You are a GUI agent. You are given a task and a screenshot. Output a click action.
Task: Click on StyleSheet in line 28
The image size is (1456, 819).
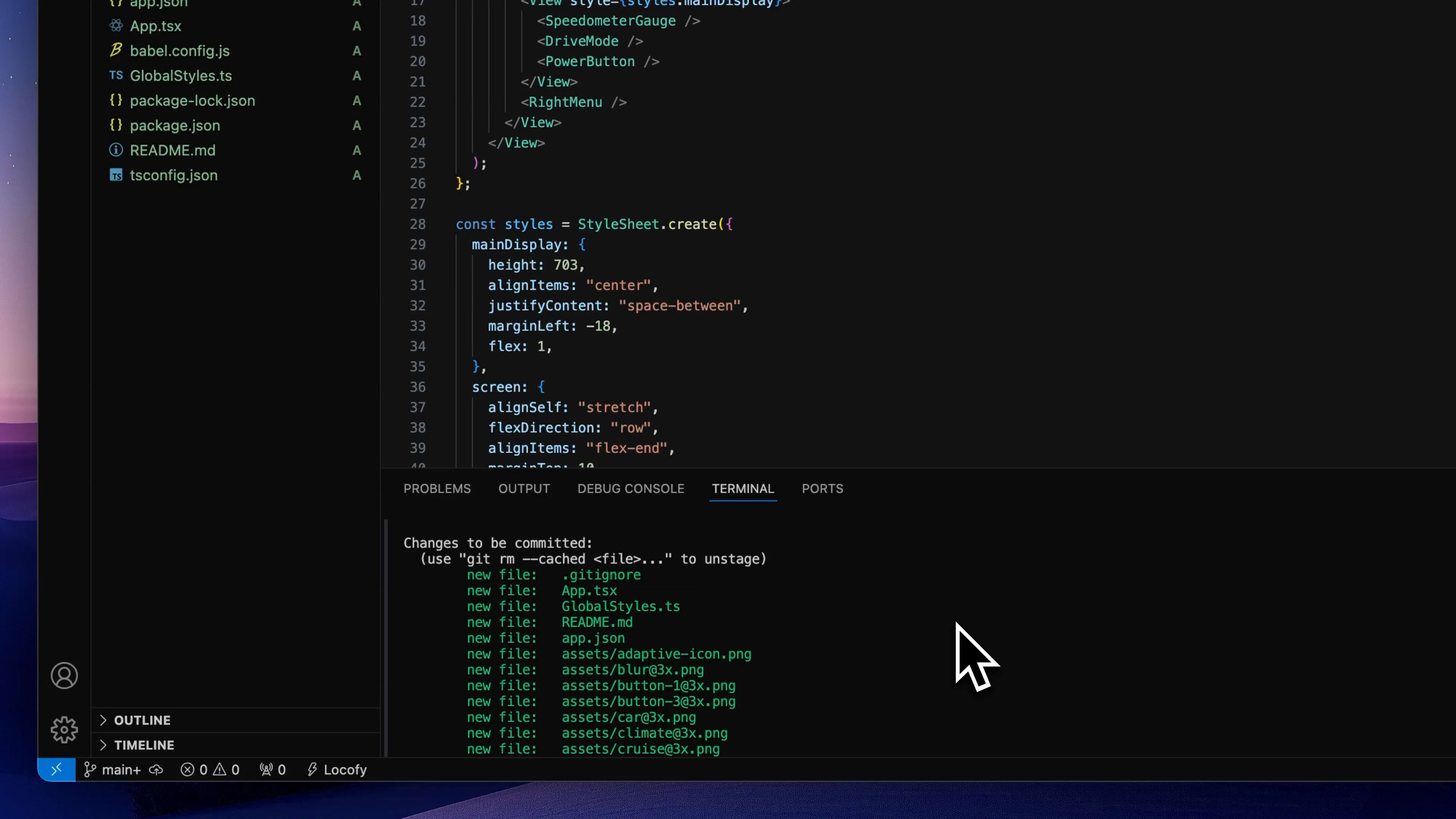pyautogui.click(x=618, y=224)
